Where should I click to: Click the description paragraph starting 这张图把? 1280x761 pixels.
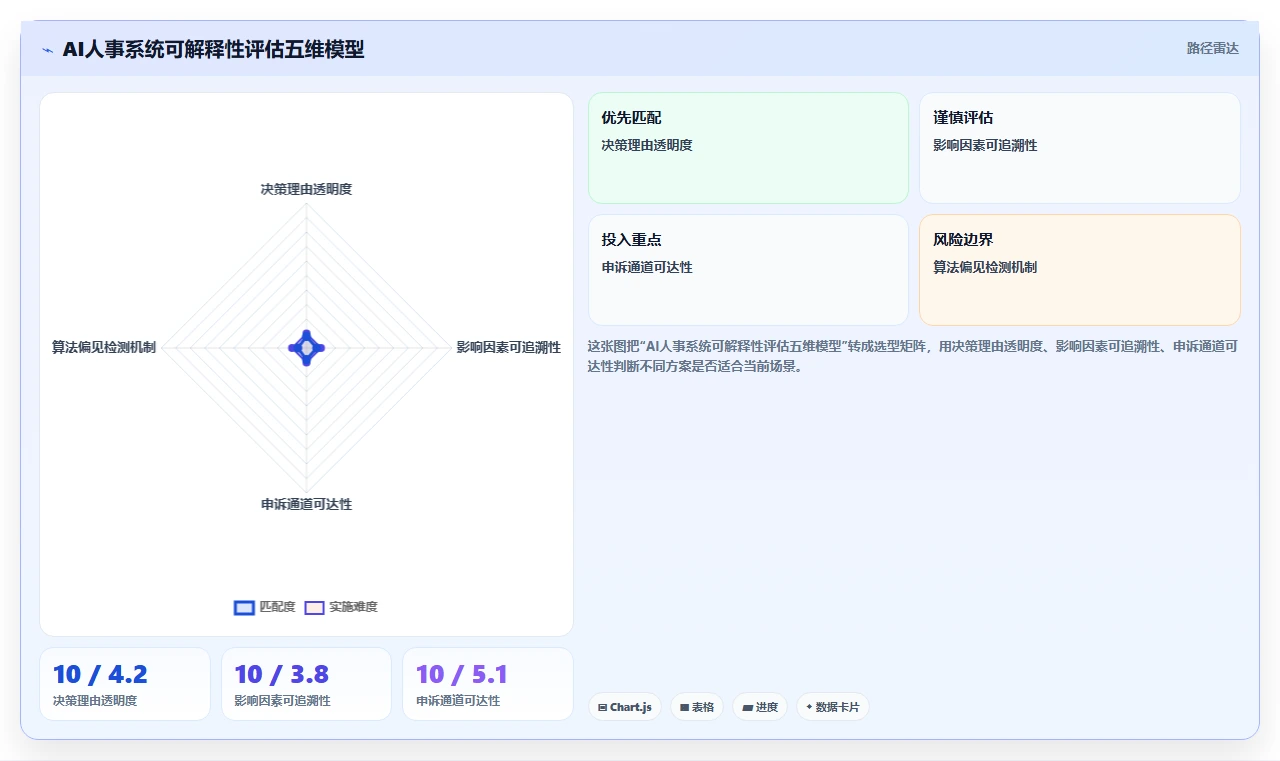(x=912, y=356)
